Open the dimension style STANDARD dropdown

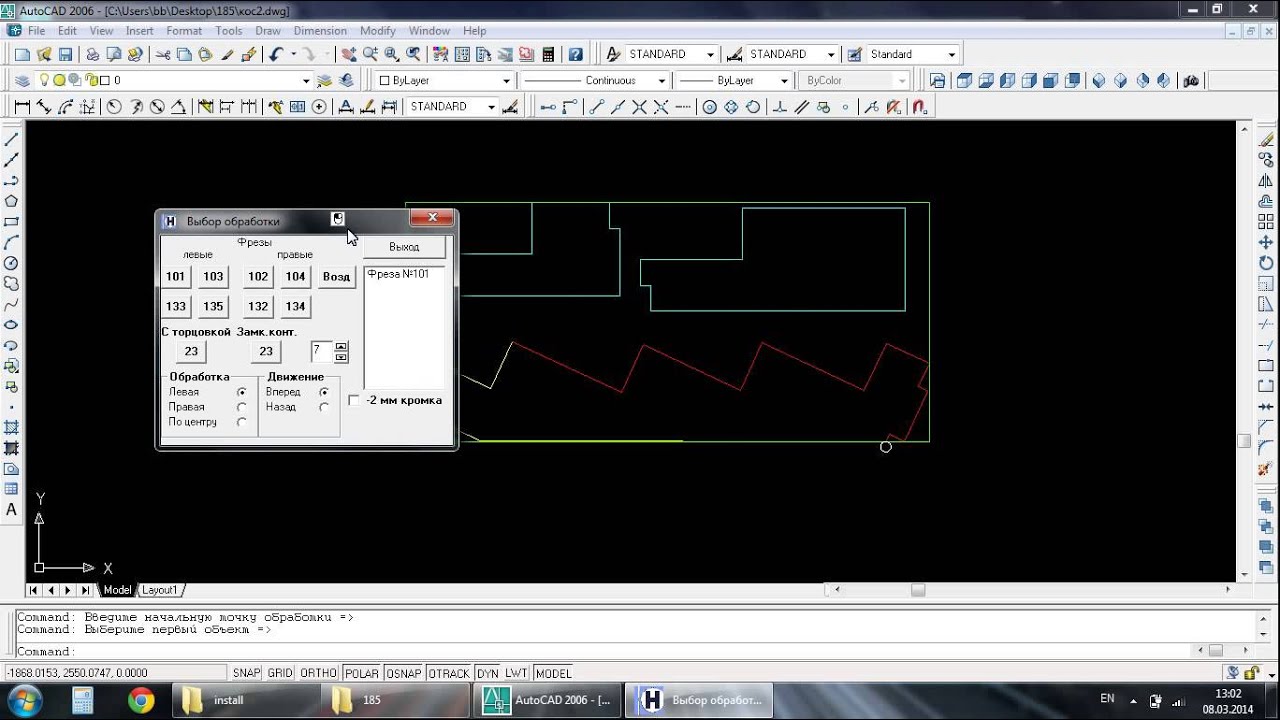pos(831,54)
